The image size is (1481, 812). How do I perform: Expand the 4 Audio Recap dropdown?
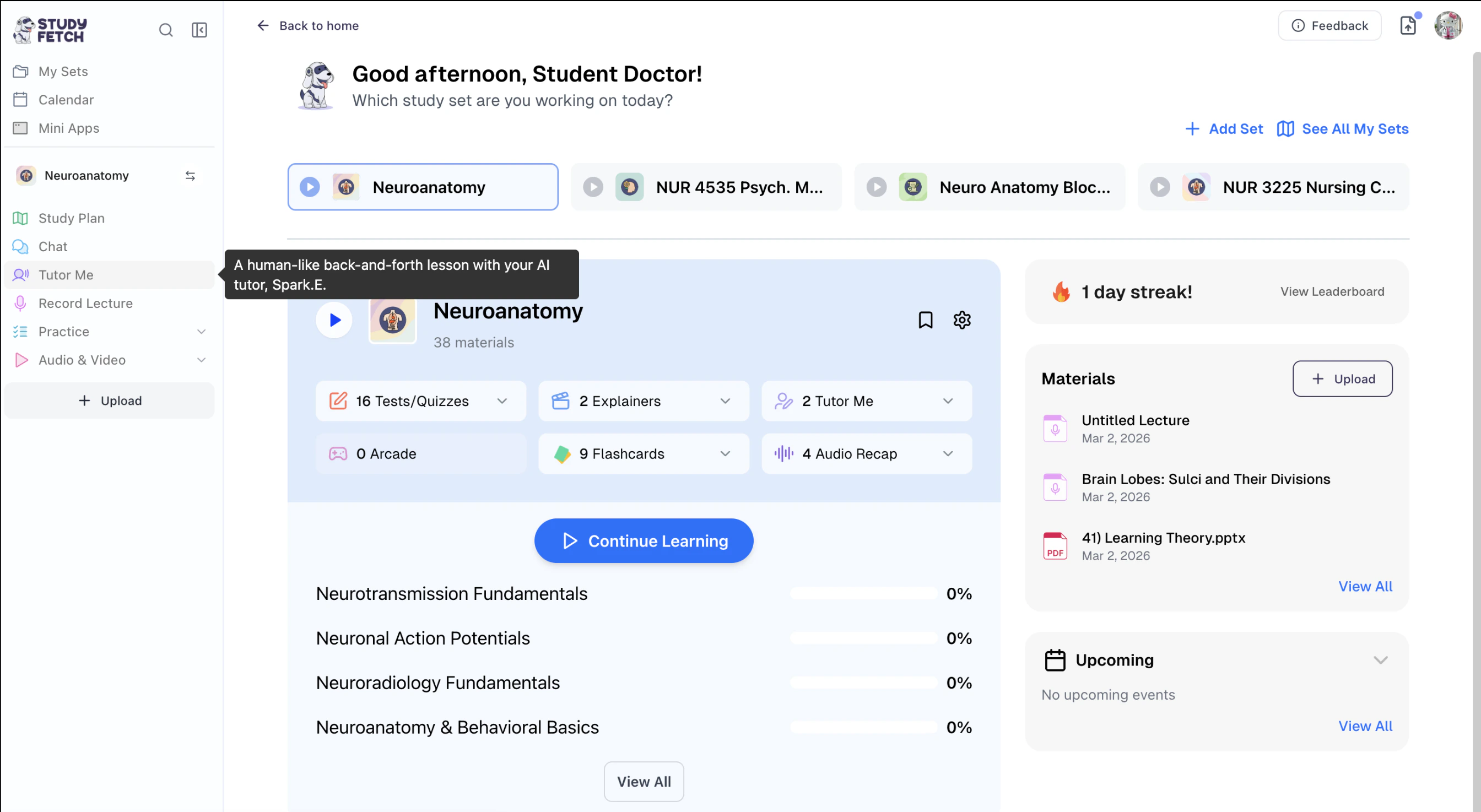(948, 454)
